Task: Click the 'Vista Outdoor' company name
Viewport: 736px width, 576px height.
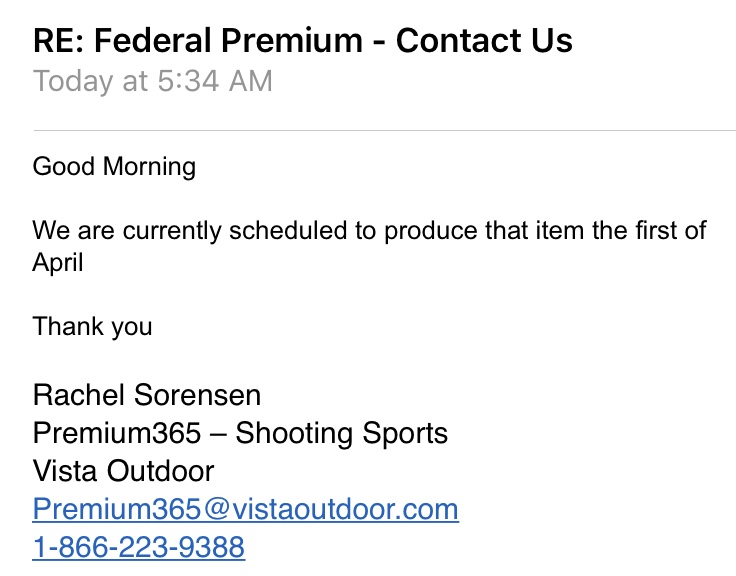Action: pyautogui.click(x=123, y=471)
